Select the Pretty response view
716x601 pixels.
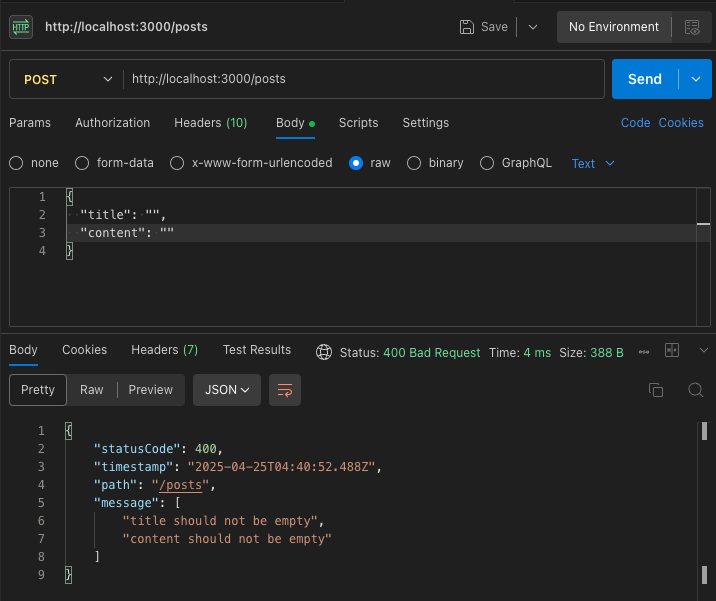(38, 390)
